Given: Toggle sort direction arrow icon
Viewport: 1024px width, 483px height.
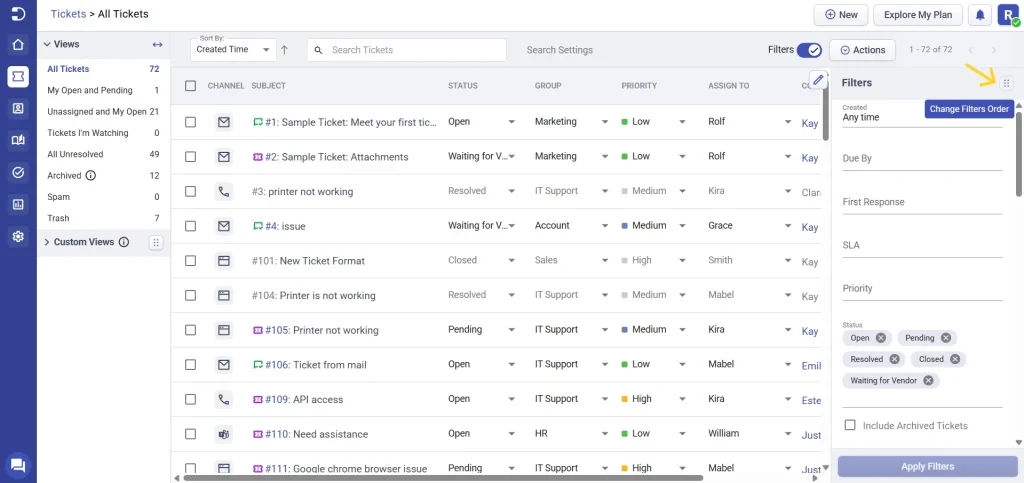Looking at the screenshot, I should click(284, 50).
